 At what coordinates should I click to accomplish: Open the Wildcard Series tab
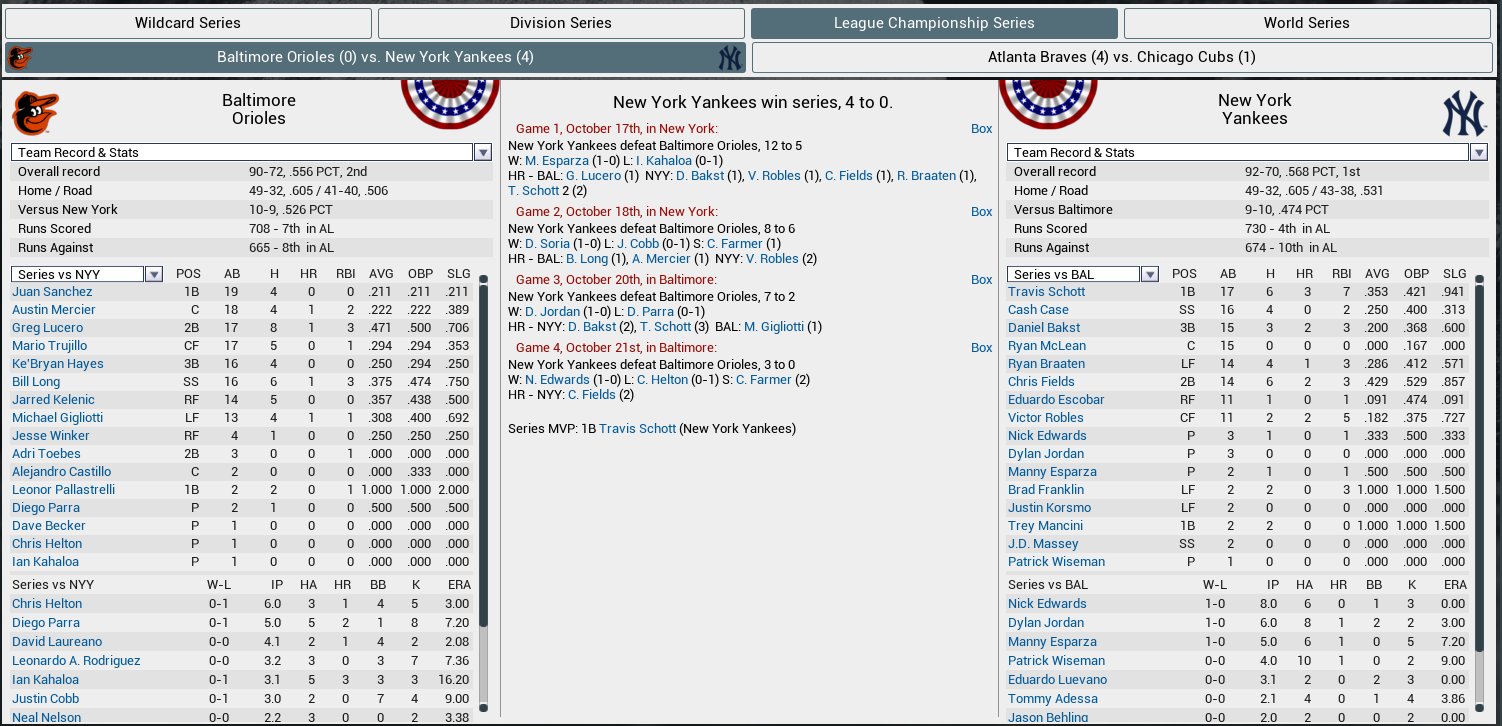coord(188,23)
